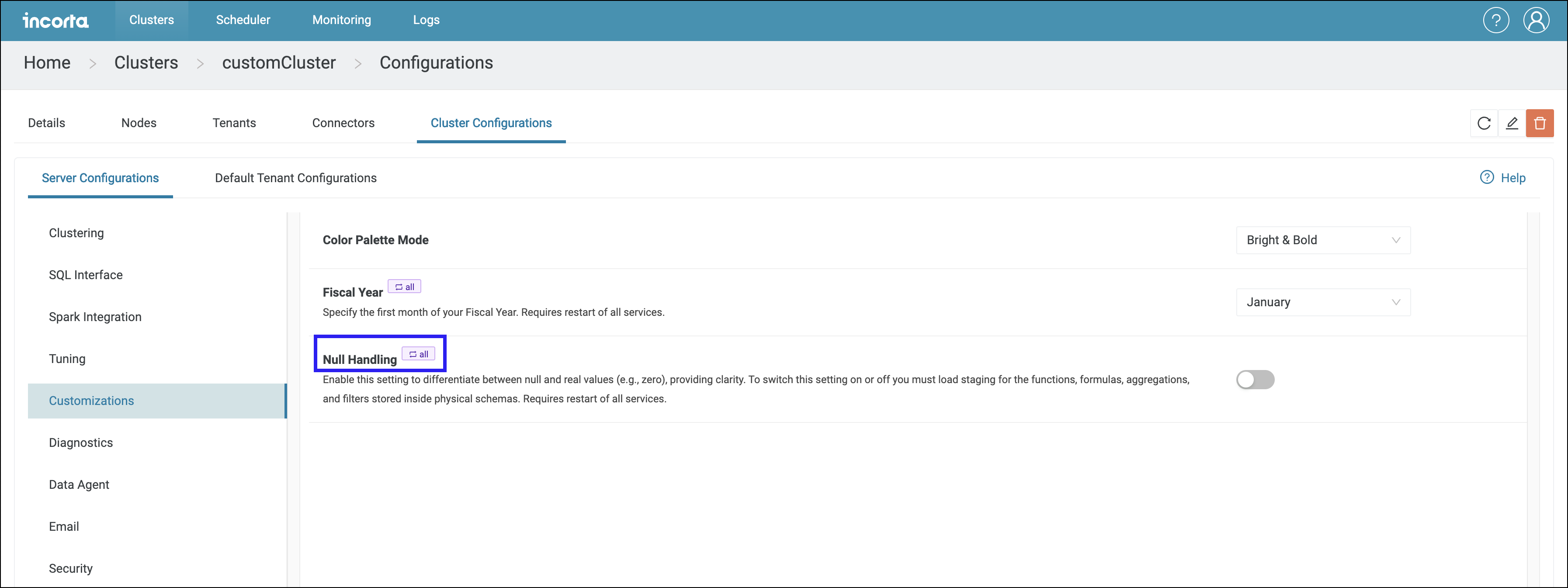Viewport: 1568px width, 588px height.
Task: Click the orange delete trash icon
Action: (1540, 124)
